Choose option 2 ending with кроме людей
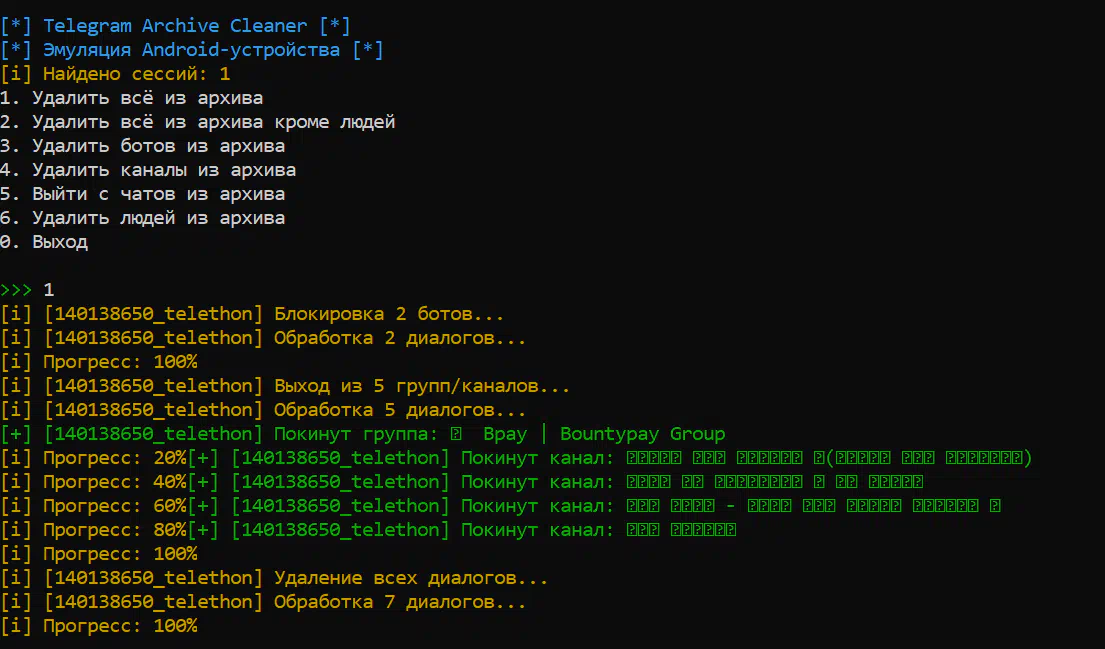Screen dimensions: 1105x649 pyautogui.click(x=197, y=122)
